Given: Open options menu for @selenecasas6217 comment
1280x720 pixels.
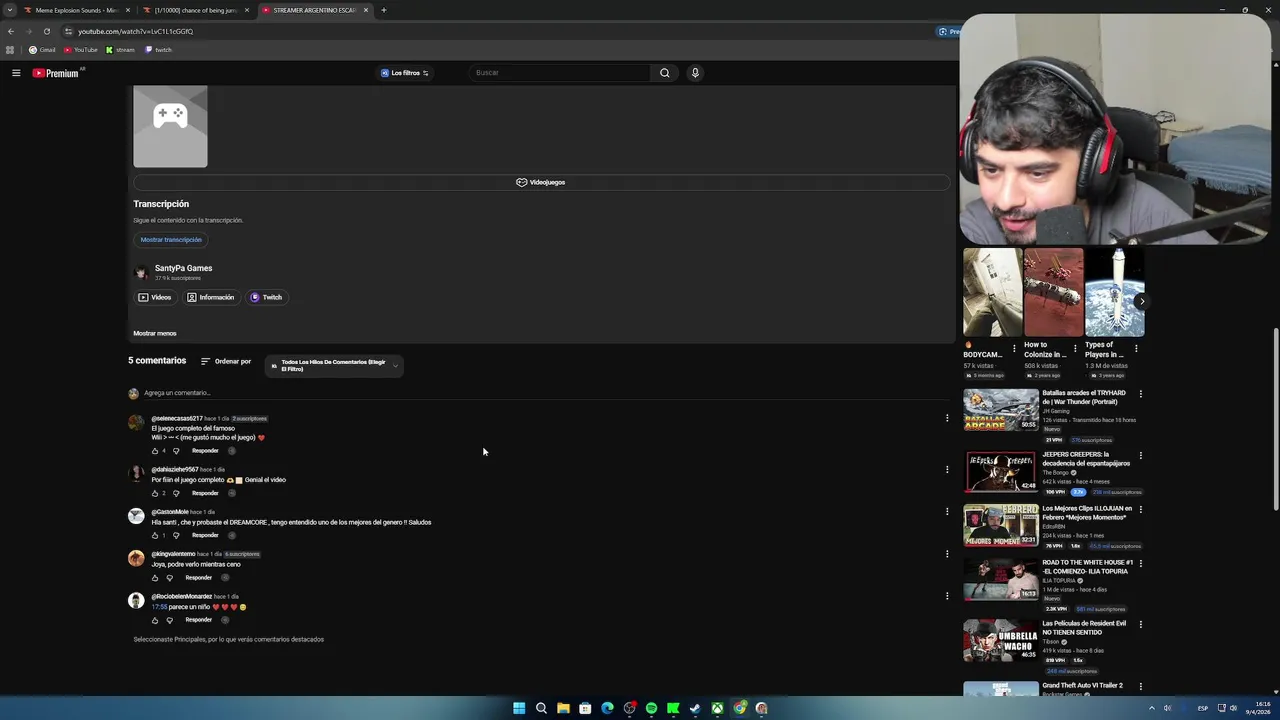Looking at the screenshot, I should [x=947, y=418].
